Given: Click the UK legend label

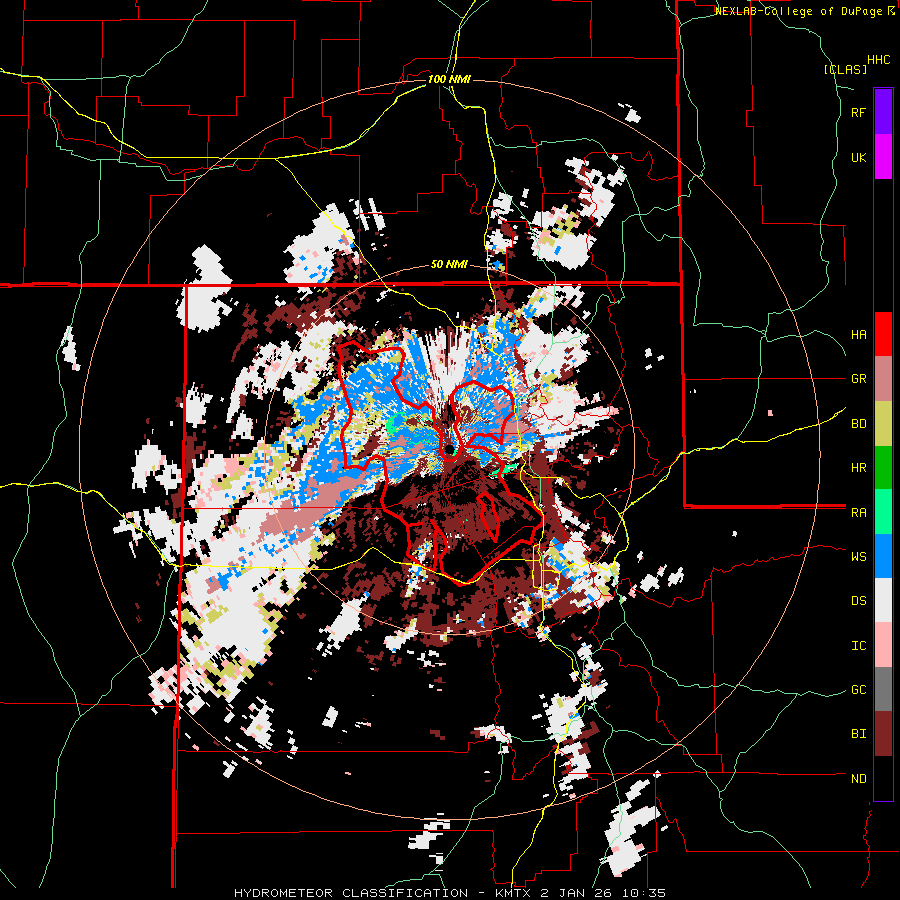Looking at the screenshot, I should [858, 157].
